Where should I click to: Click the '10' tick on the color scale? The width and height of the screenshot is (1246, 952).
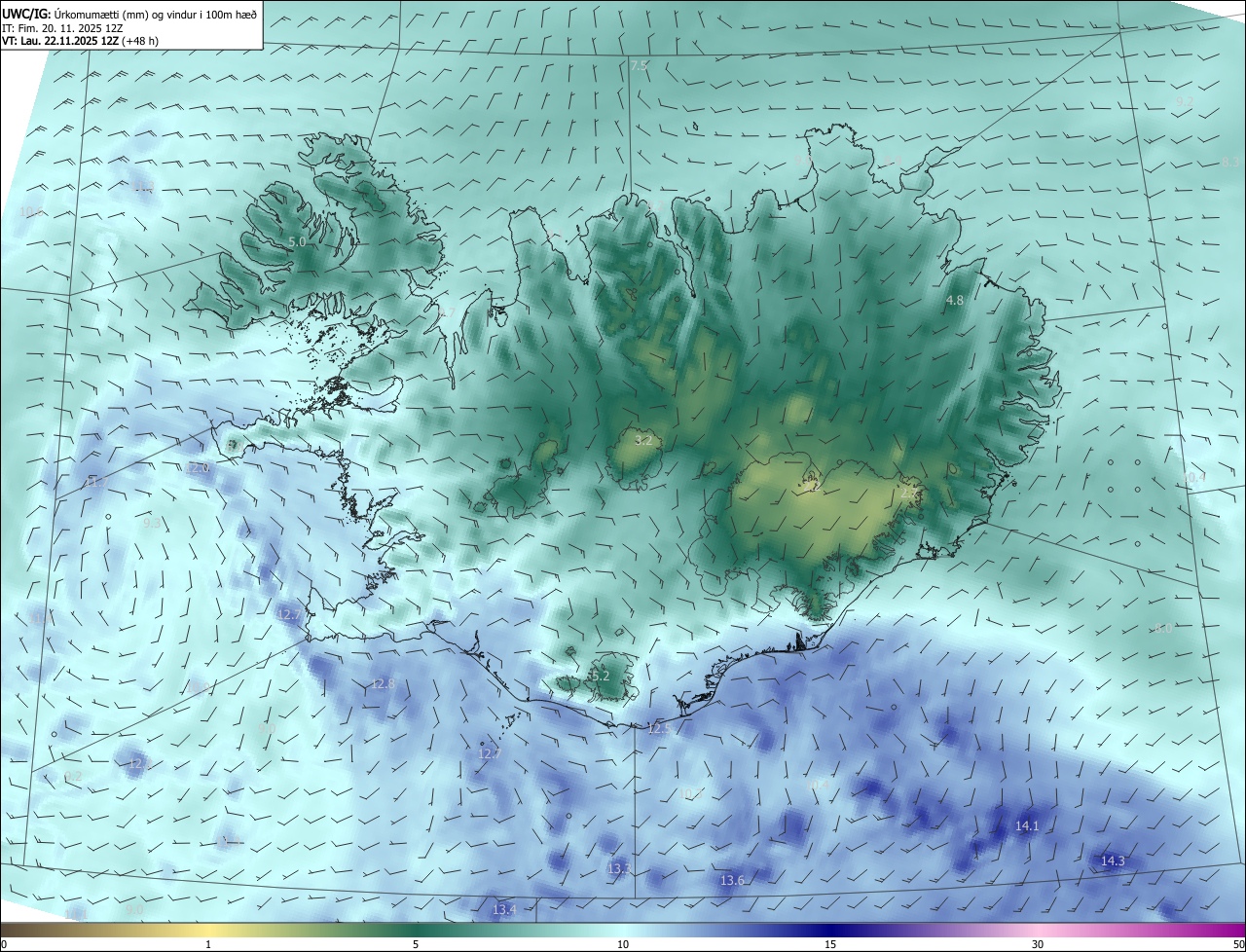[x=623, y=944]
